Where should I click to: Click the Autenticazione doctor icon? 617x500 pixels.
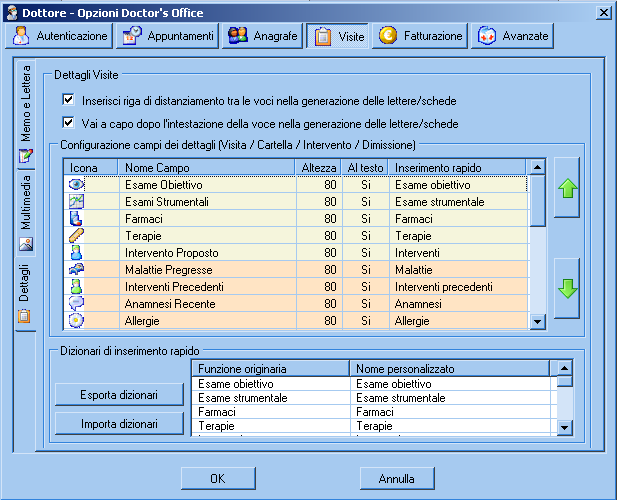coord(20,35)
